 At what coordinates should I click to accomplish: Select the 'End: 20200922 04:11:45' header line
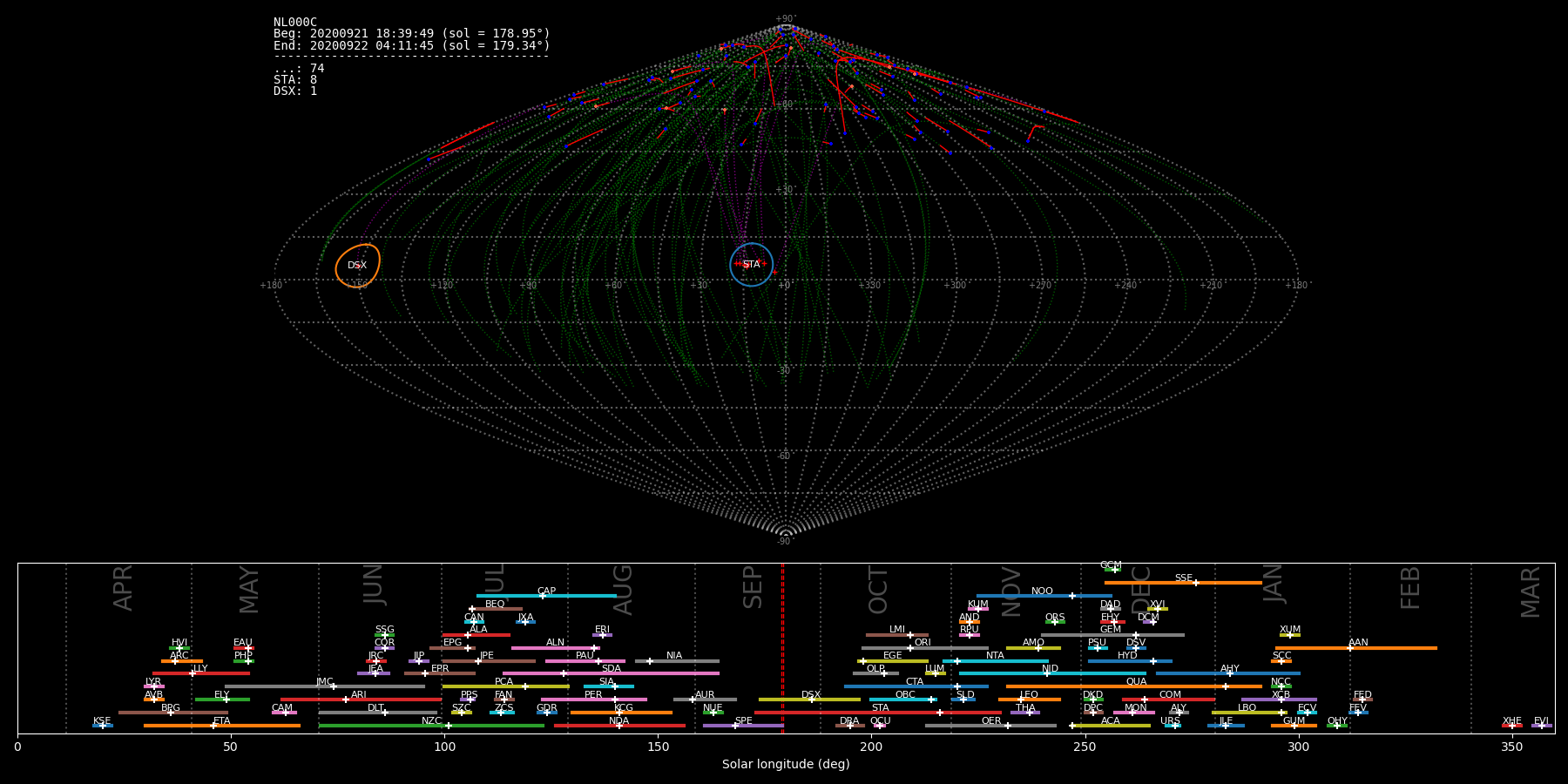(412, 45)
